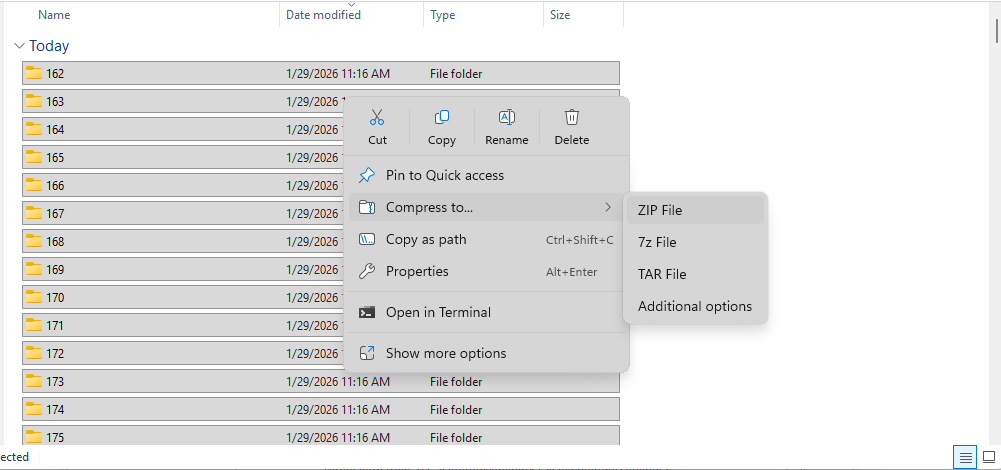The height and width of the screenshot is (470, 1001).
Task: Select folder name 170
Action: point(55,298)
